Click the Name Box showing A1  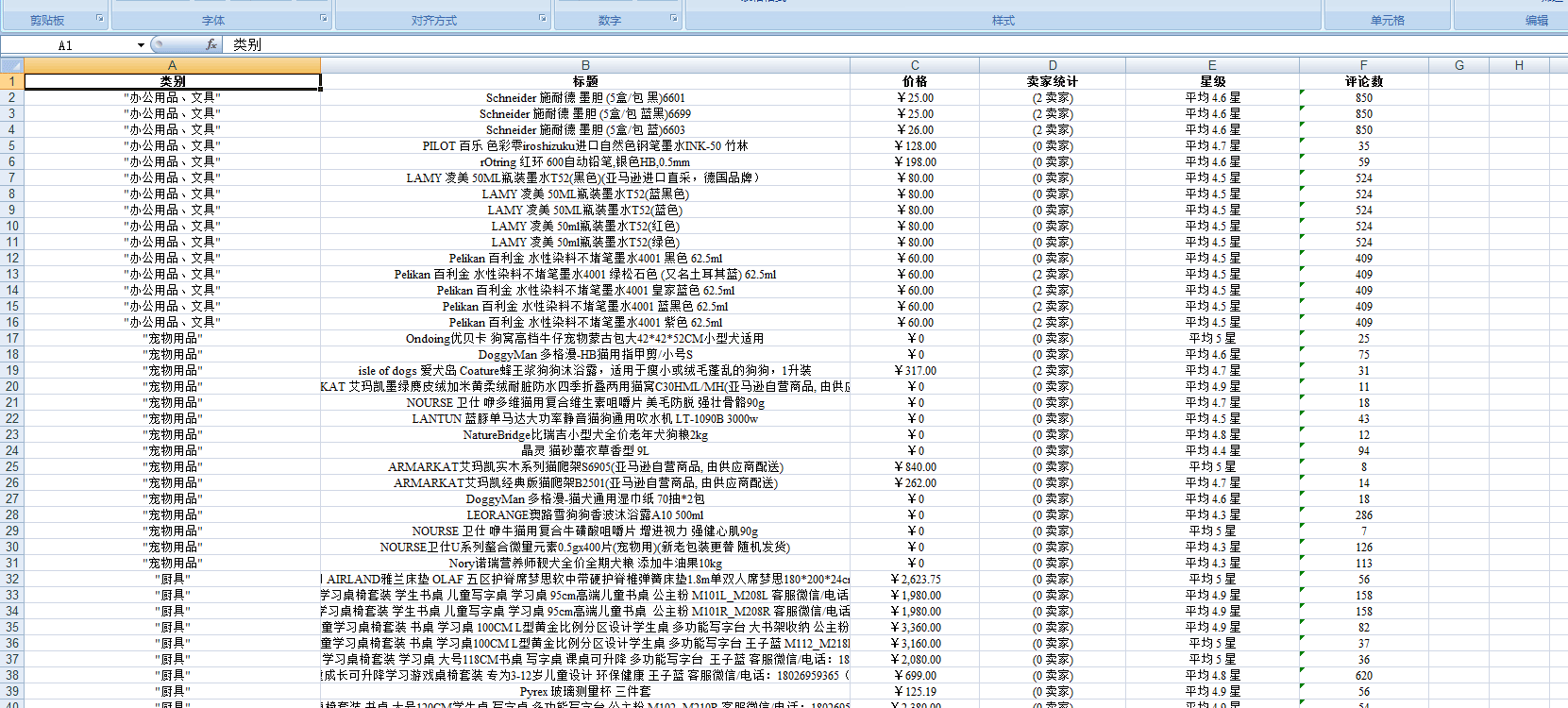66,45
